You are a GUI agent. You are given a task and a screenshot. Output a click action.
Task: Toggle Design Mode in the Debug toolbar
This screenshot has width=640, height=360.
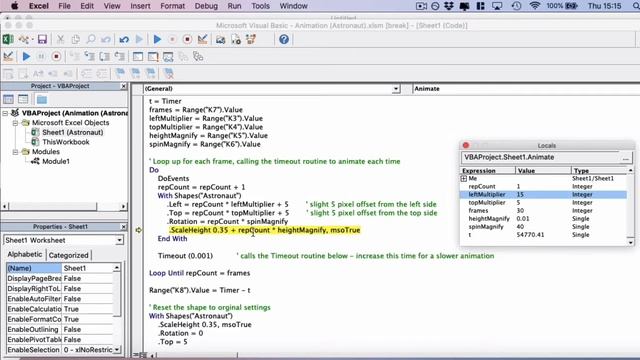[x=8, y=56]
